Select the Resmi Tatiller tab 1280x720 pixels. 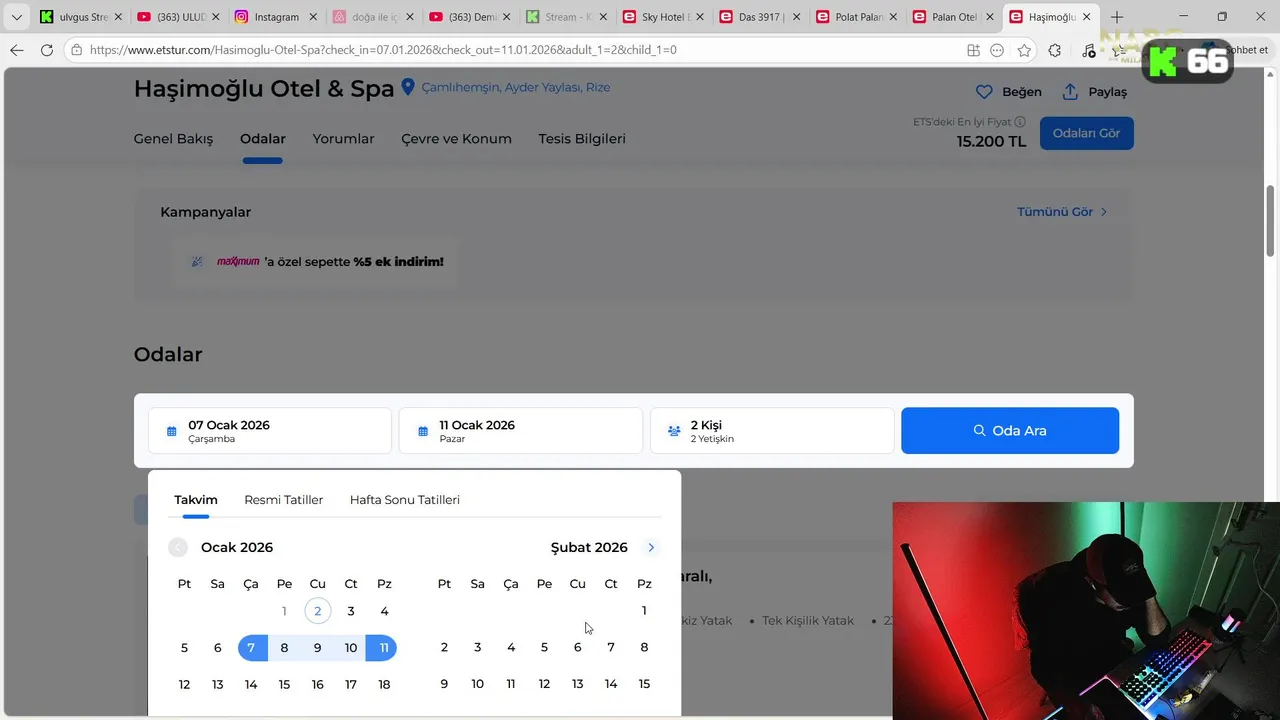284,500
